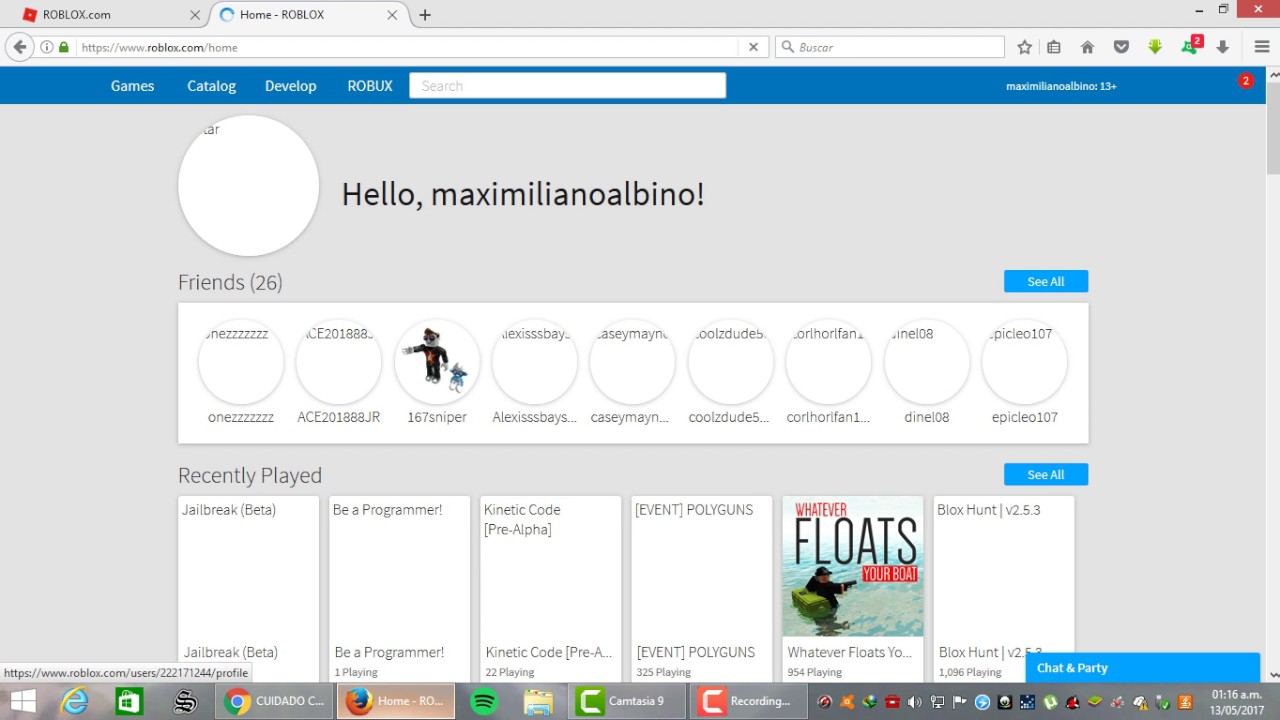Open Kinetic Code [Pre-Alpha] game card

(550, 589)
